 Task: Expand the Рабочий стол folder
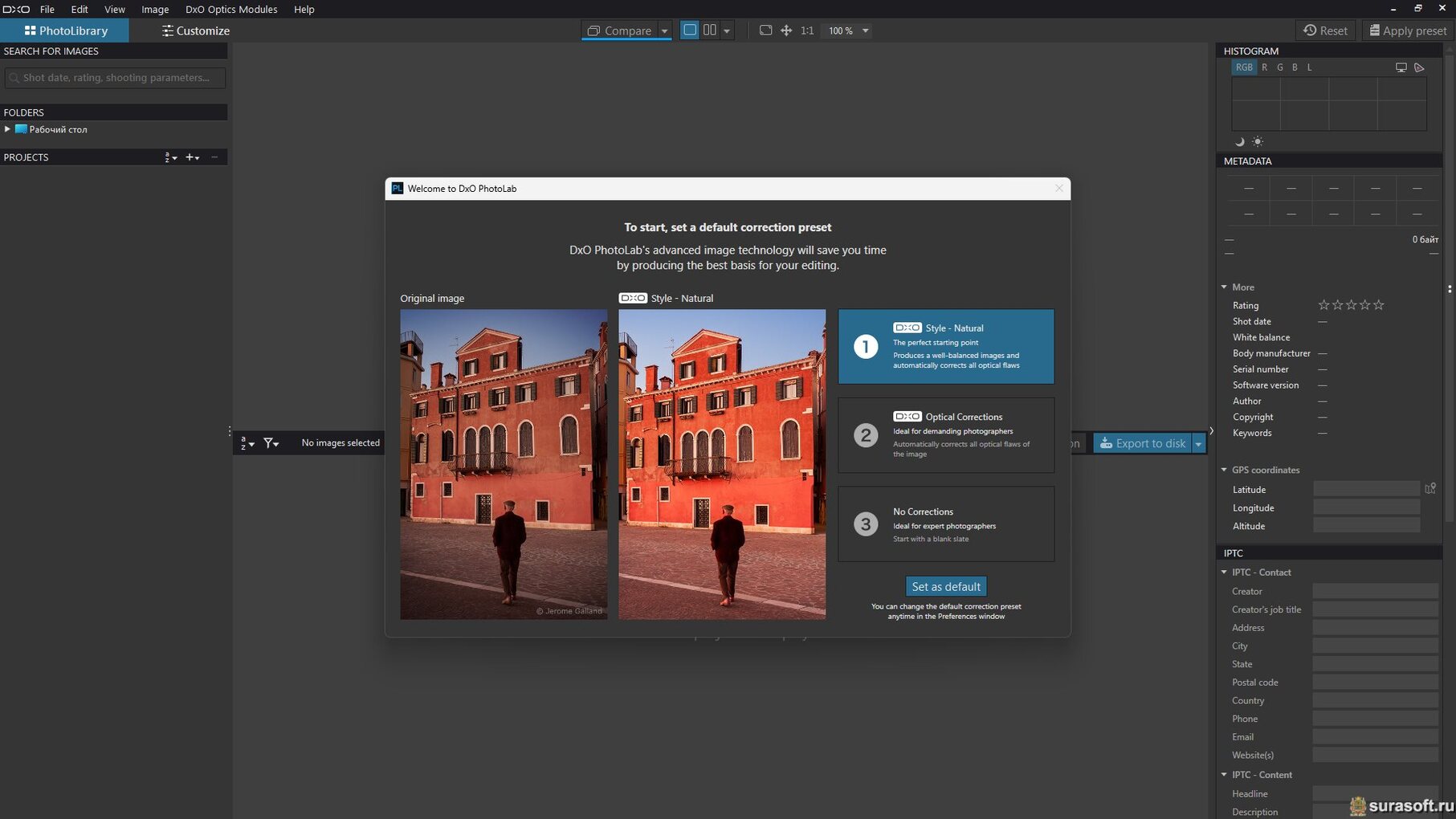coord(7,129)
